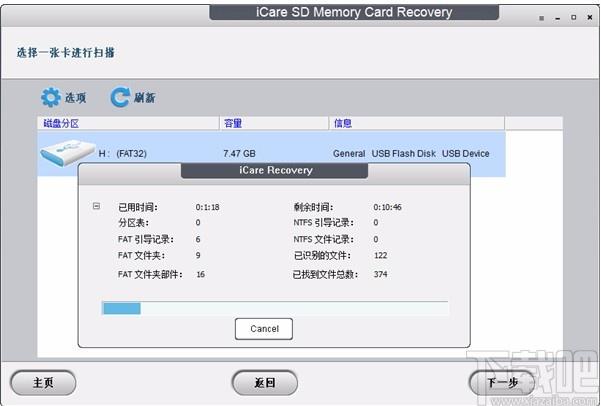Select the H: (FAT32) partition label
Viewport: 601px width, 406px height.
(x=123, y=154)
